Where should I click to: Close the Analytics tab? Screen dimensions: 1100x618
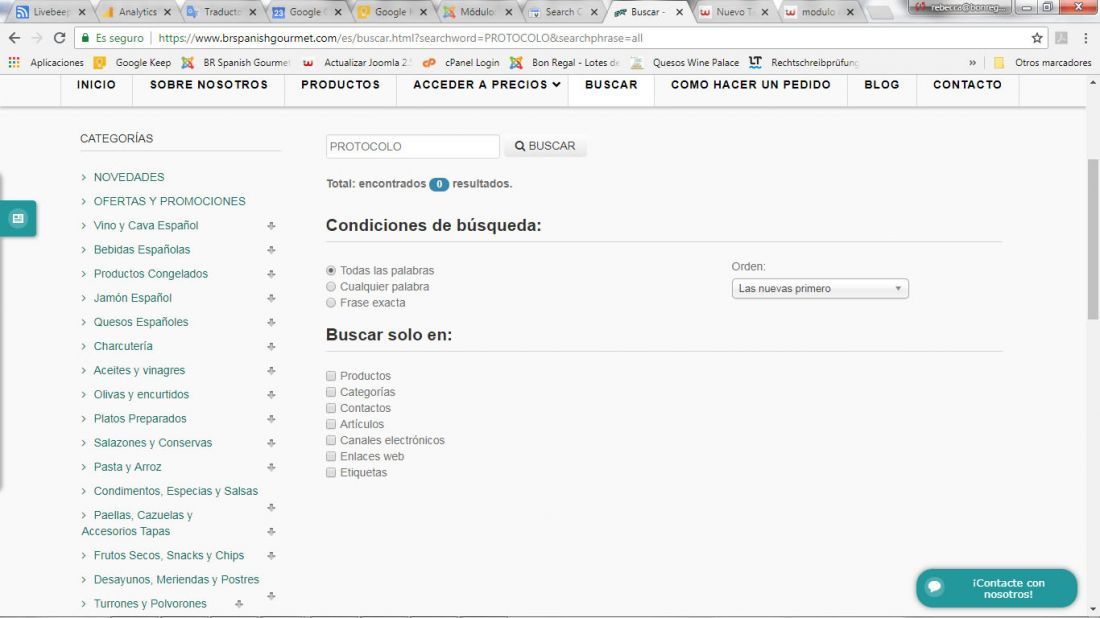167,12
